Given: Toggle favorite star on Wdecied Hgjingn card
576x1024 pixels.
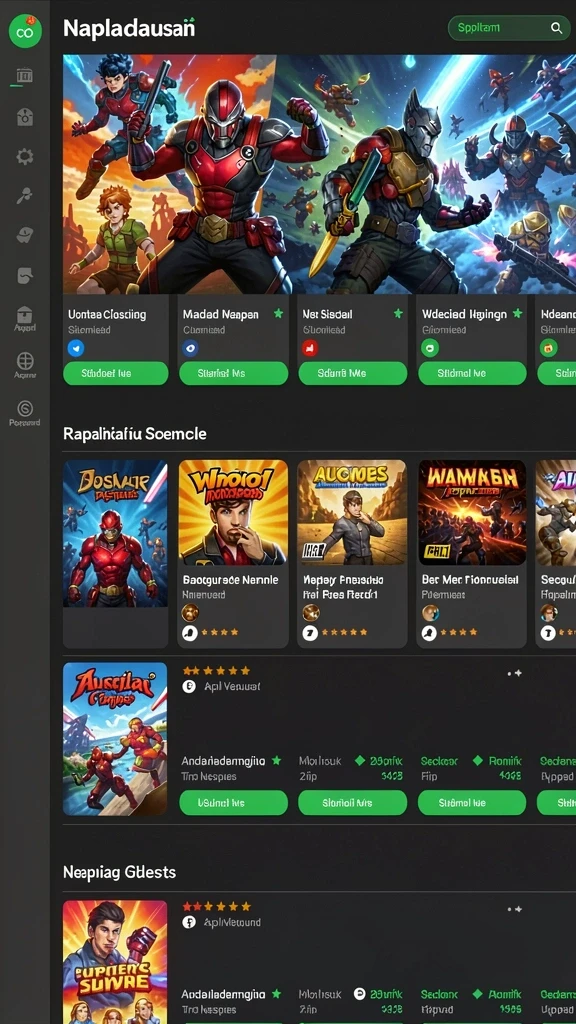Looking at the screenshot, I should pyautogui.click(x=517, y=313).
